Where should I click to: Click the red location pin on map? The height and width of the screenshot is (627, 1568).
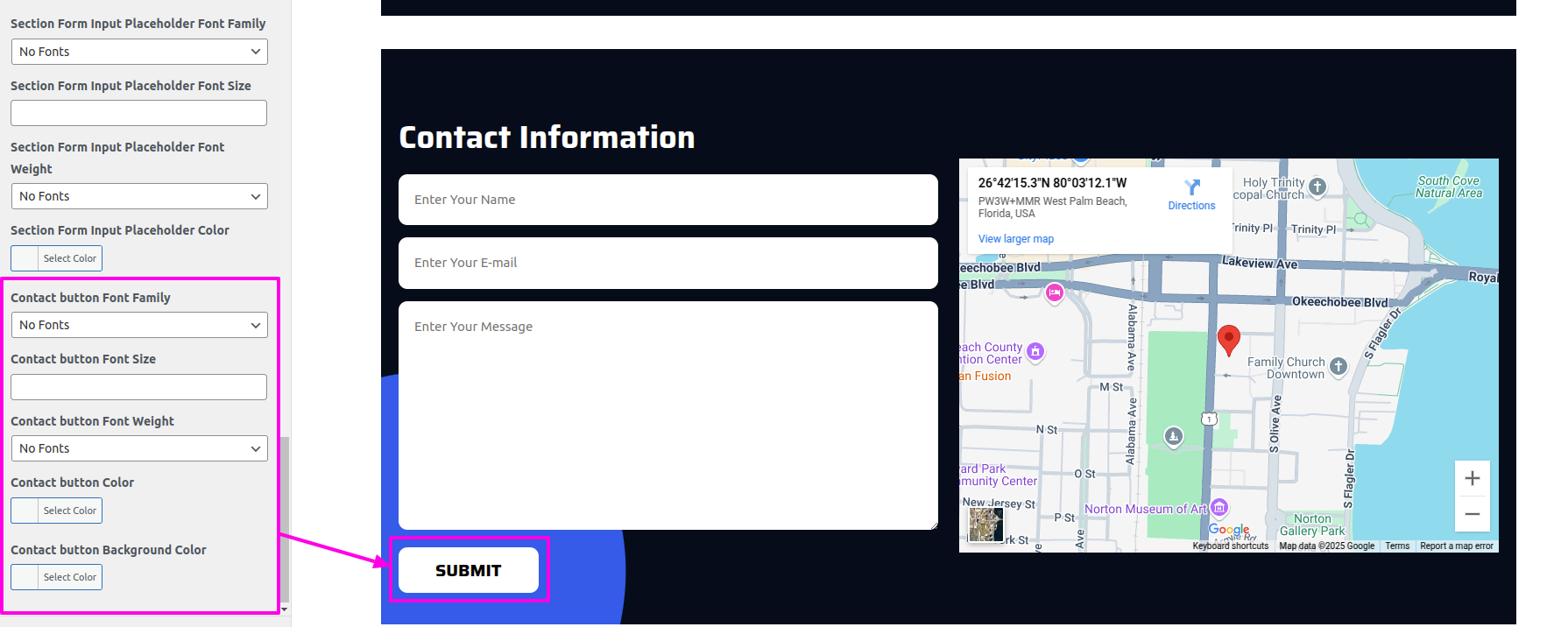pos(1229,340)
